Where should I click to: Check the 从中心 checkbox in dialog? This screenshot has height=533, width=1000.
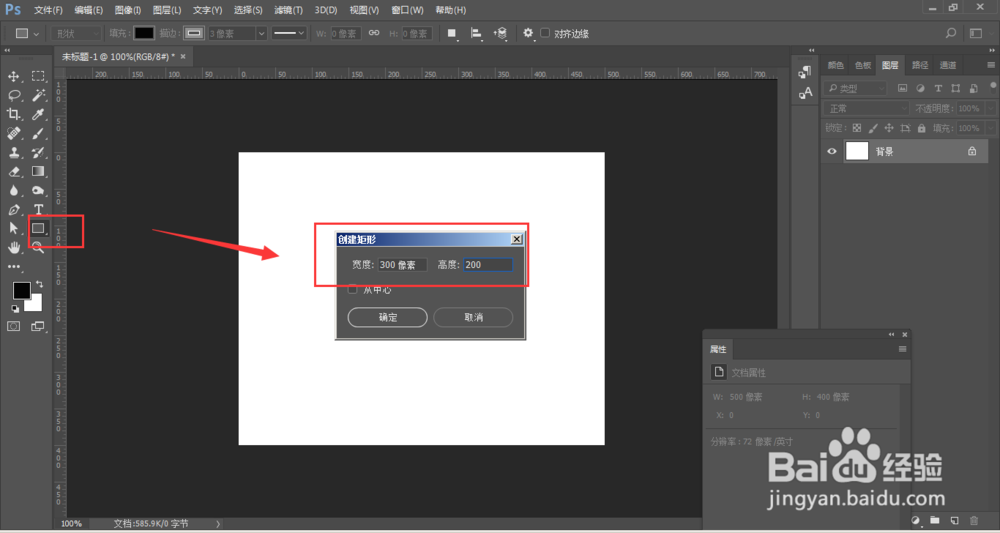coord(353,289)
